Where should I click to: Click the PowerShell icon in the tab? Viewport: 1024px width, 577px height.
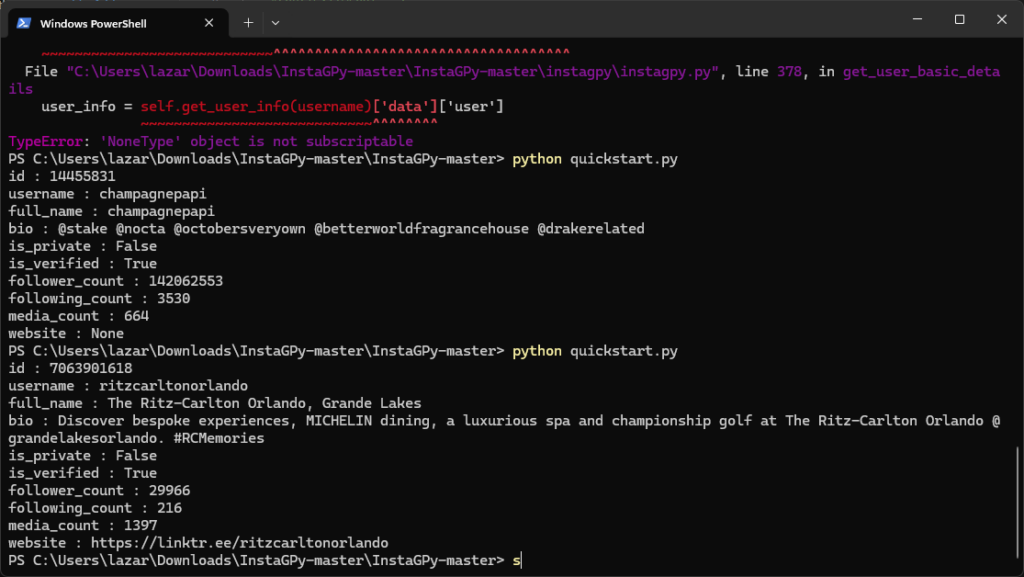[x=23, y=22]
